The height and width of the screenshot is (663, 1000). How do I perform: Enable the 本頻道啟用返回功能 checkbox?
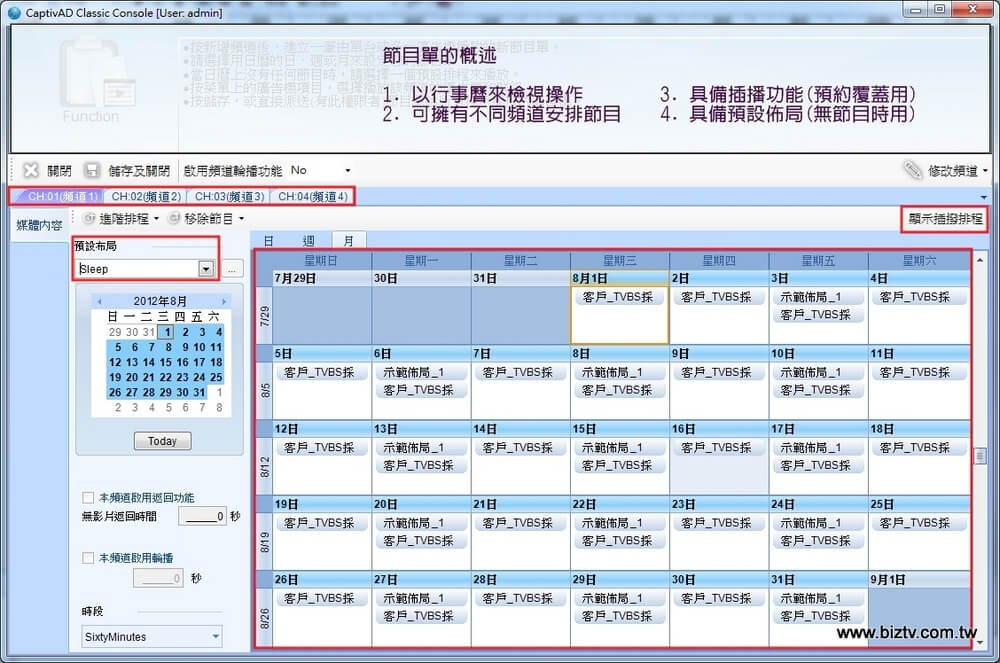88,498
